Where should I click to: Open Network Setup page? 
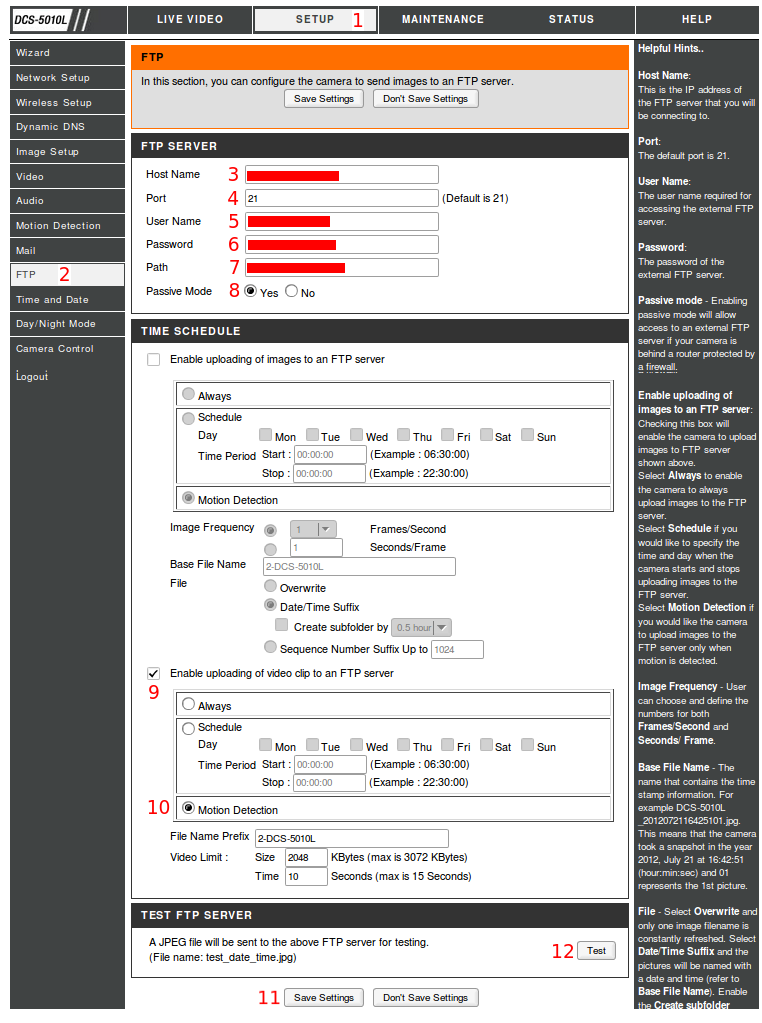point(67,78)
